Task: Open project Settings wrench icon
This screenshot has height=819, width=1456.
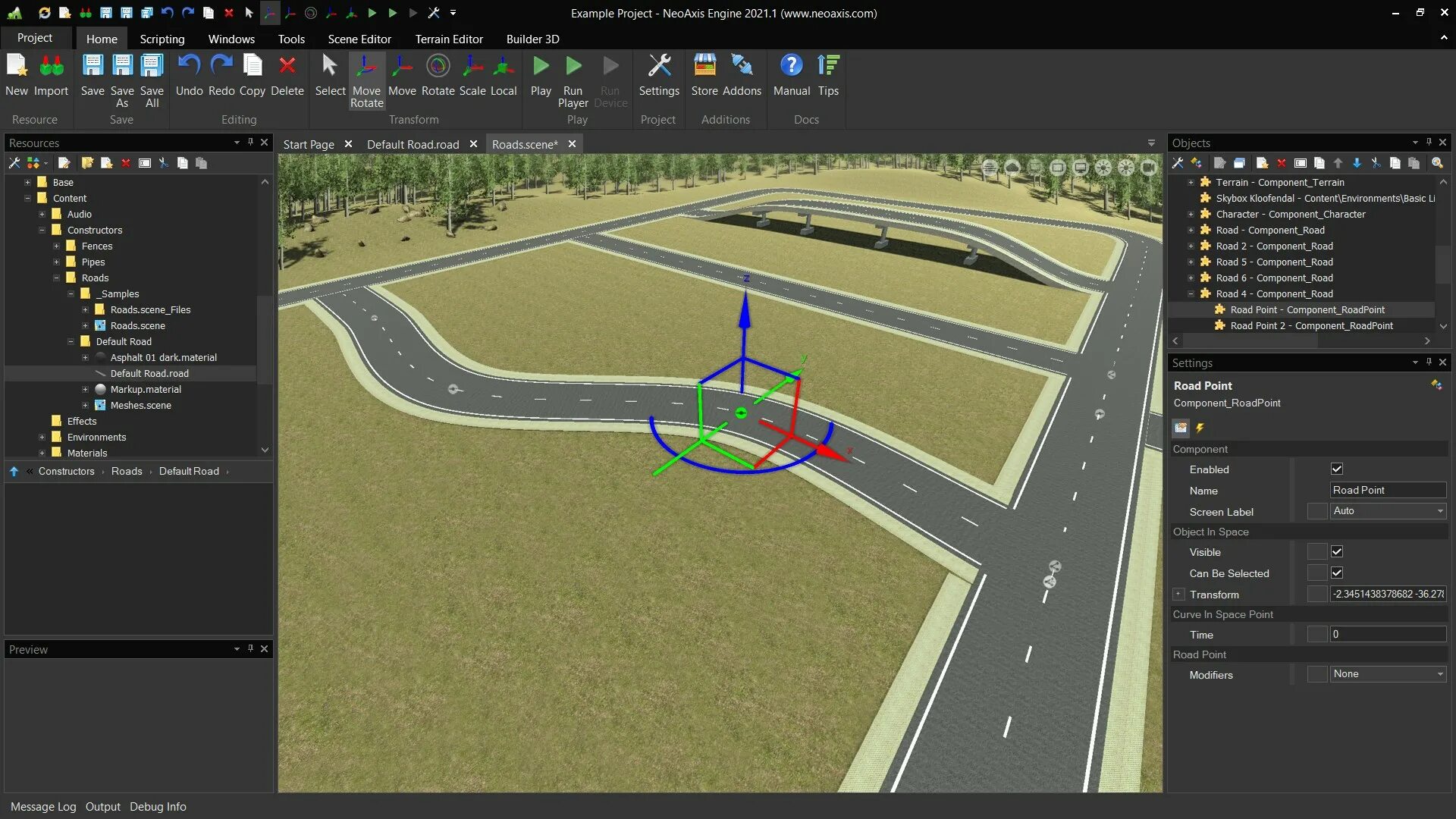Action: point(658,67)
